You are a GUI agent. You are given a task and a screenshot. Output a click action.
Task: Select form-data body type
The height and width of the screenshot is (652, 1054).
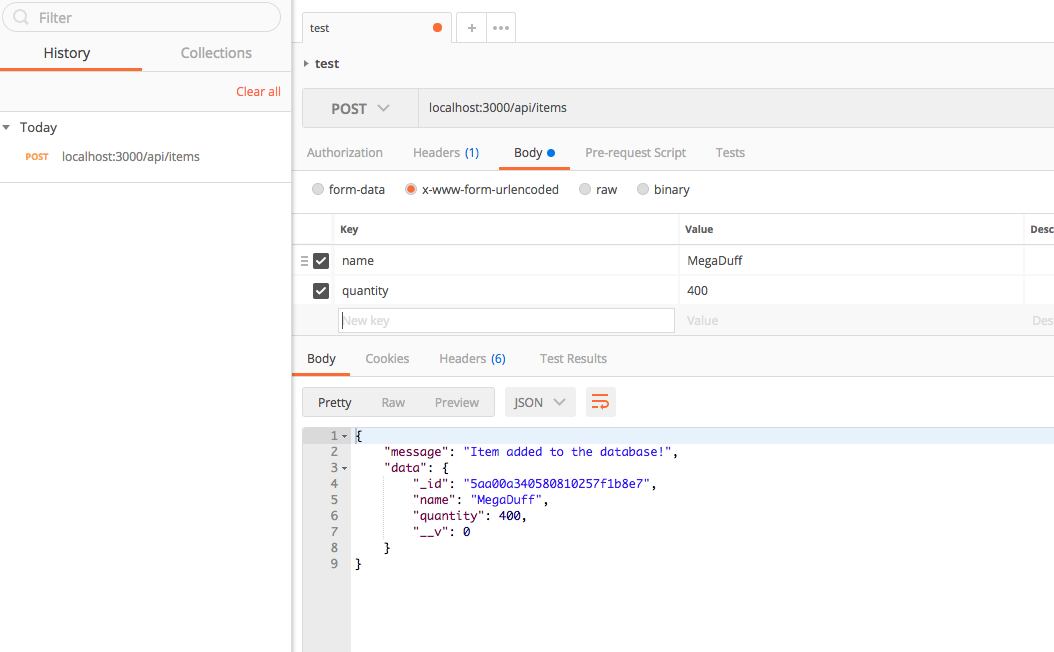[318, 190]
